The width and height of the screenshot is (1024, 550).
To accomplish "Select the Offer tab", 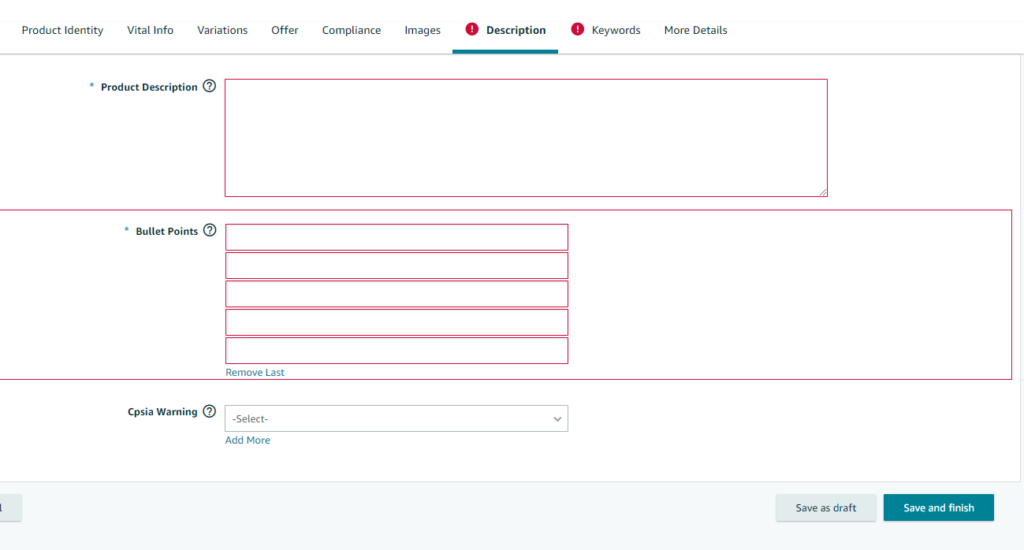I will point(285,30).
